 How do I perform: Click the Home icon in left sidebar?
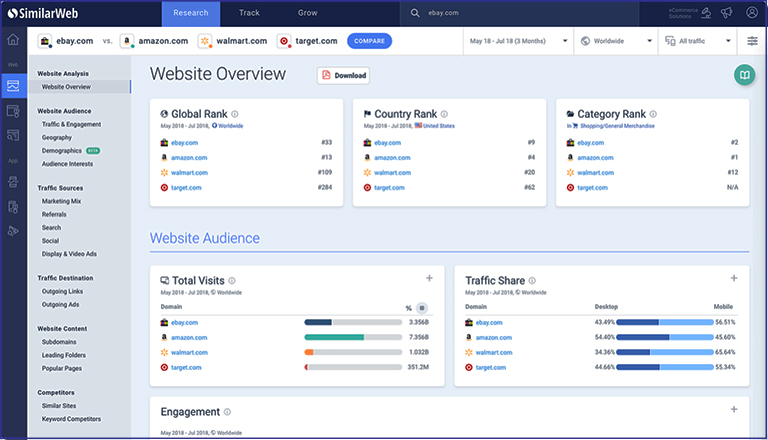pos(13,40)
